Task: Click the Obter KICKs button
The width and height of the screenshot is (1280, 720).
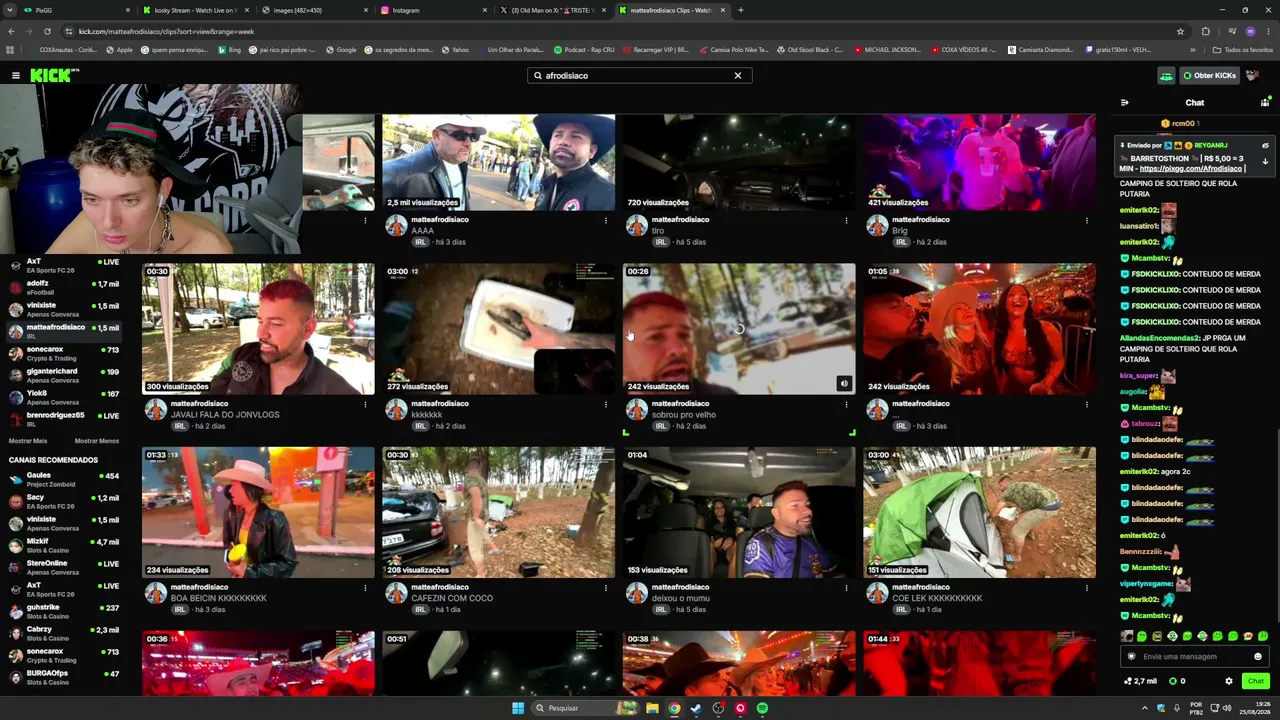Action: 1209,75
